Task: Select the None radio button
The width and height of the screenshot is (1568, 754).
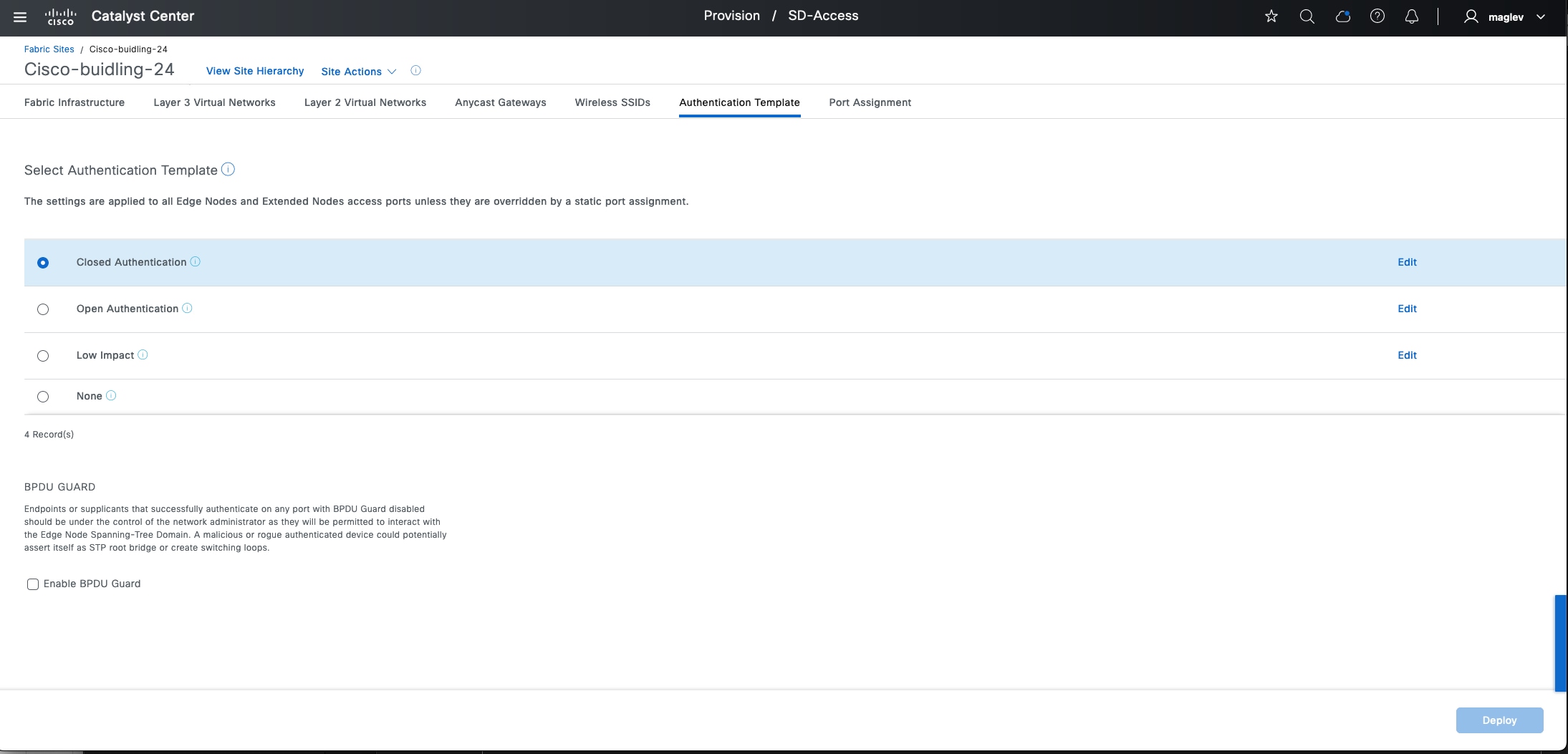Action: [x=43, y=397]
